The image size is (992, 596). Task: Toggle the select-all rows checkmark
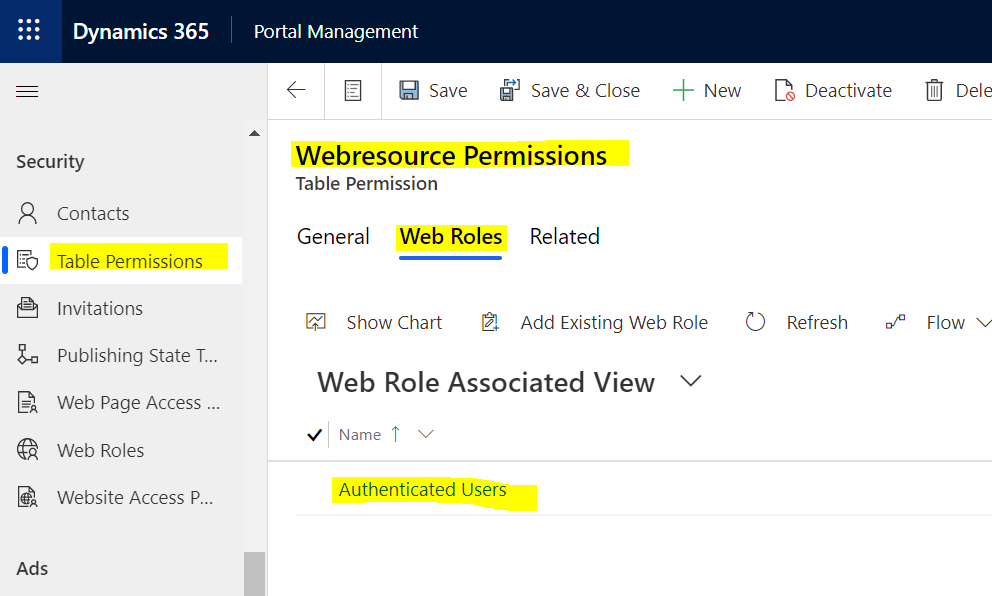point(314,434)
